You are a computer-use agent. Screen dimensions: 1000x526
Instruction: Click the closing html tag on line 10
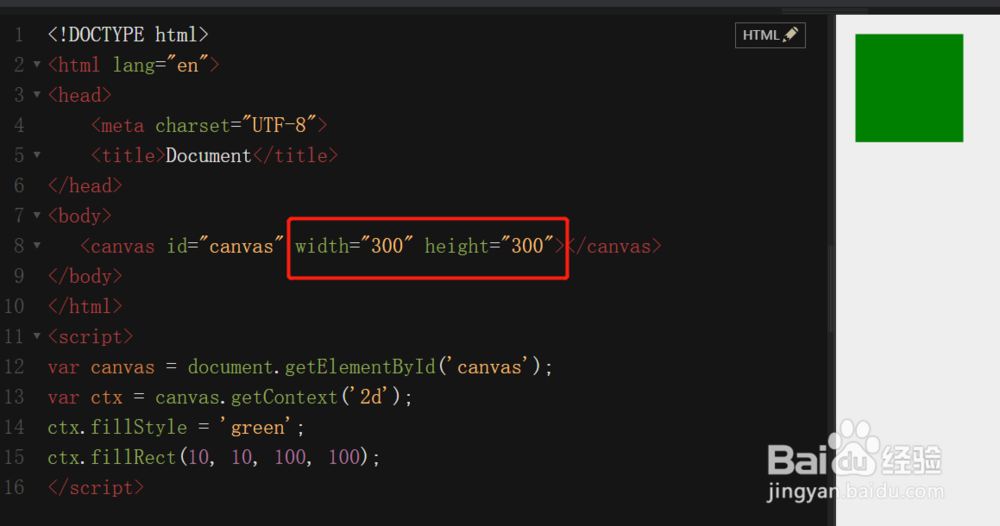click(x=85, y=306)
